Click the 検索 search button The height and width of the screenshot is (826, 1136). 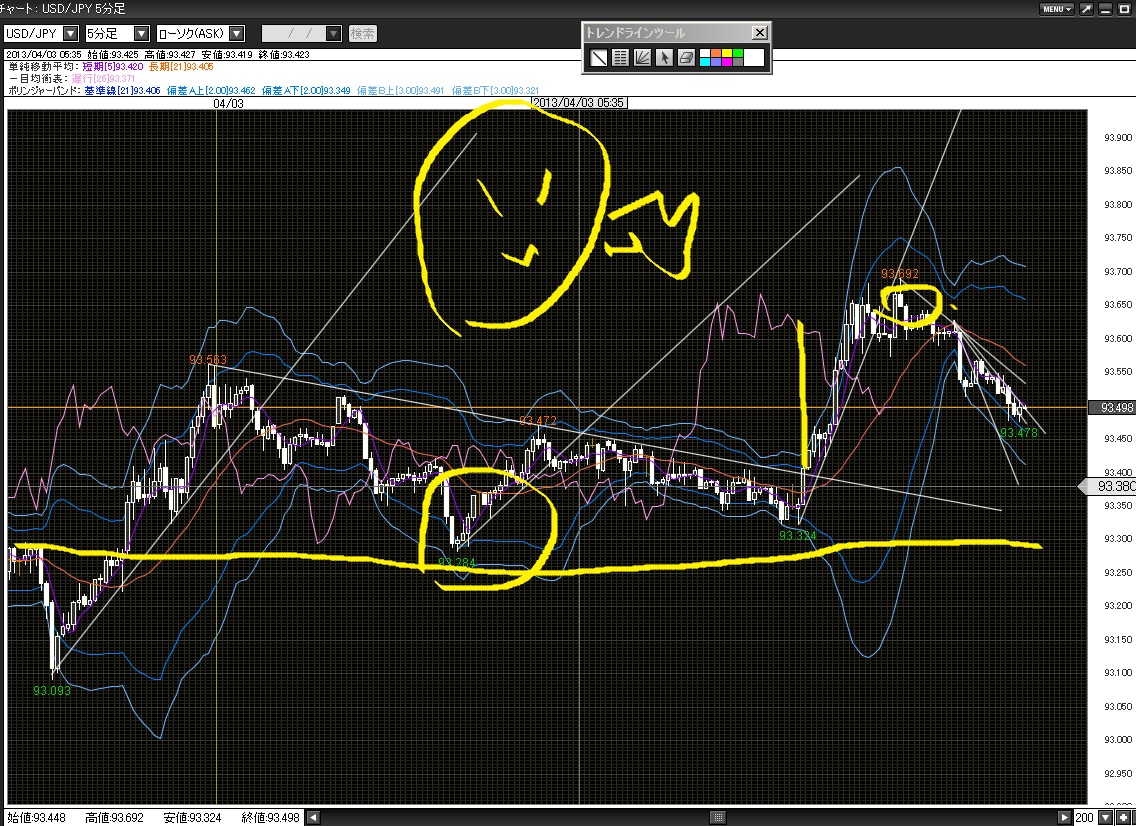363,33
